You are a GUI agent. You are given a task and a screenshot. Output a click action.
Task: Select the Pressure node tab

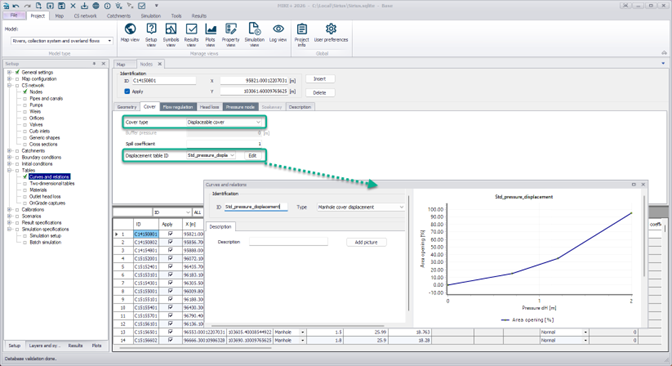240,107
